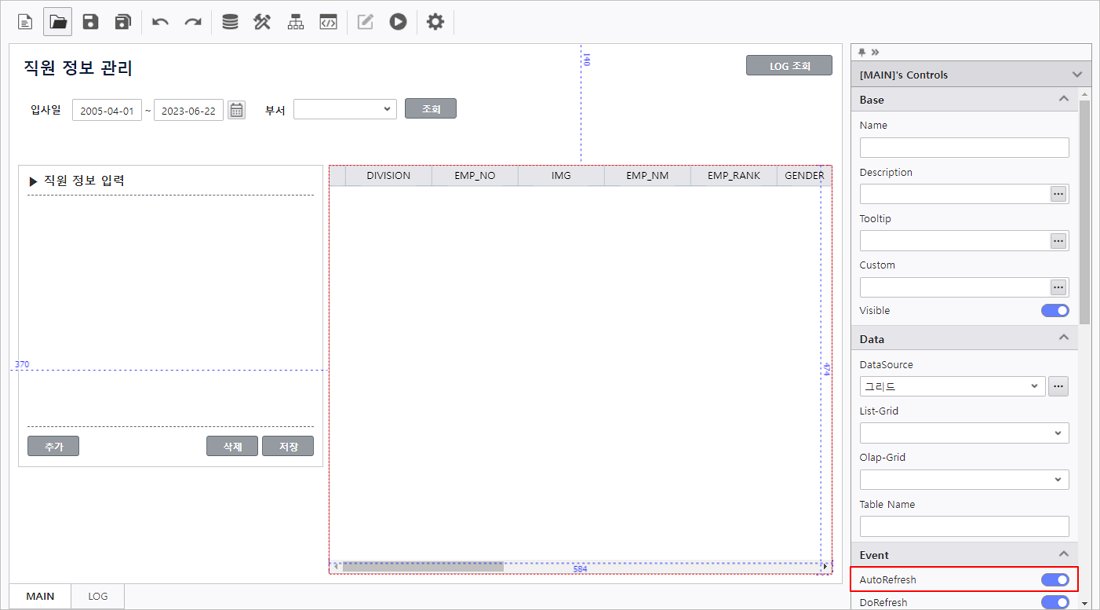This screenshot has width=1100, height=610.
Task: Click the New document icon in toolbar
Action: [25, 22]
